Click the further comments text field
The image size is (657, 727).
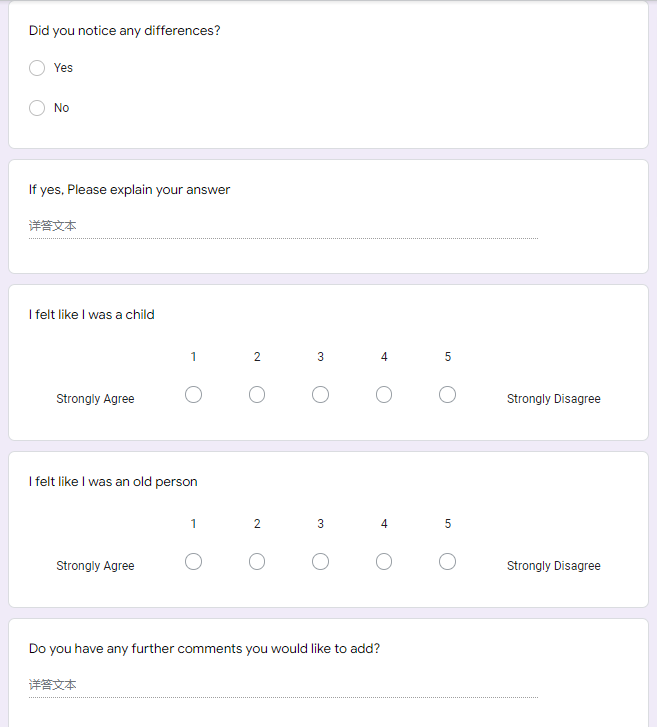[283, 685]
